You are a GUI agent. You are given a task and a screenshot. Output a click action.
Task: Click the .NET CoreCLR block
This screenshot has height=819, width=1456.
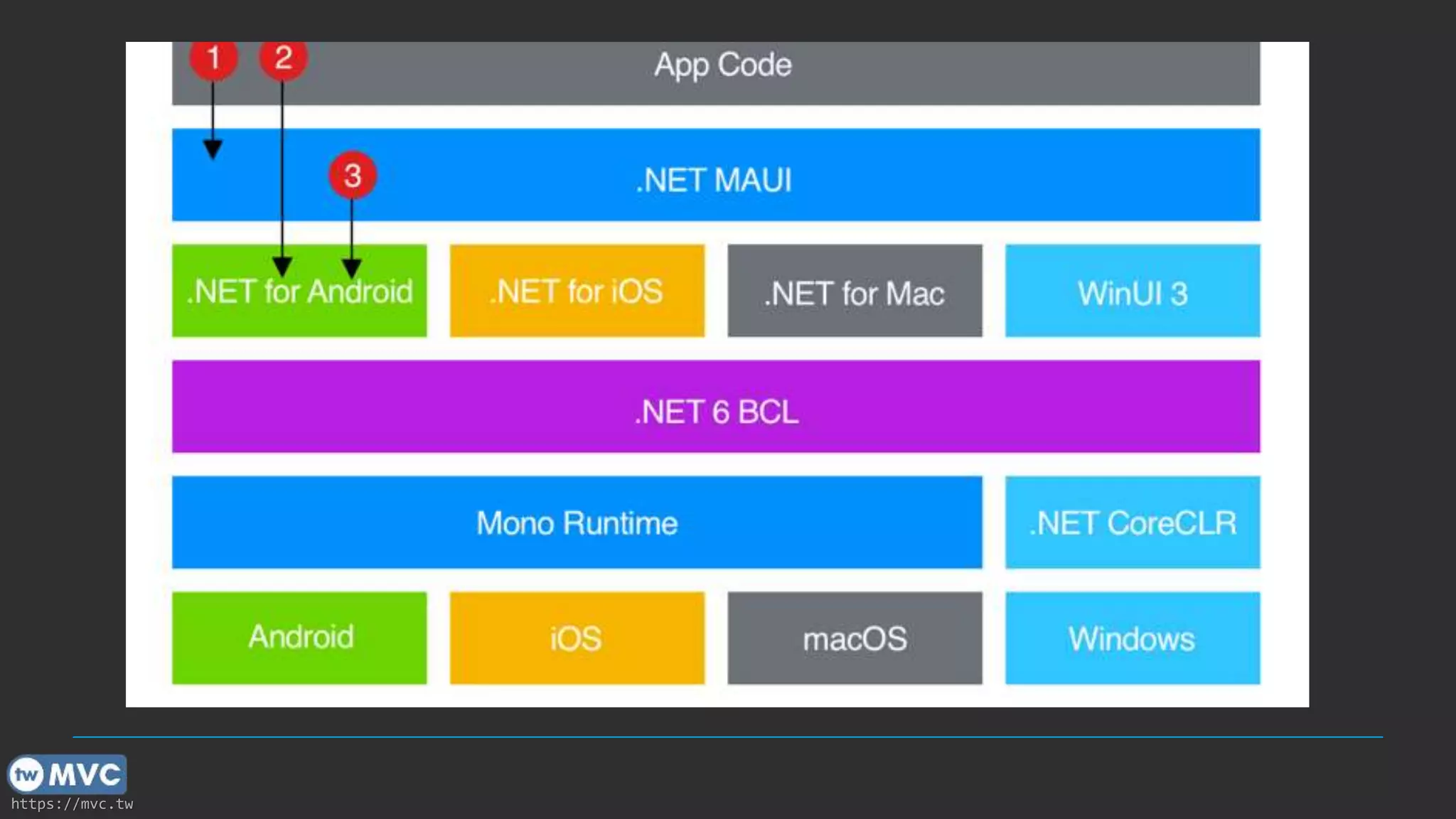(x=1132, y=523)
